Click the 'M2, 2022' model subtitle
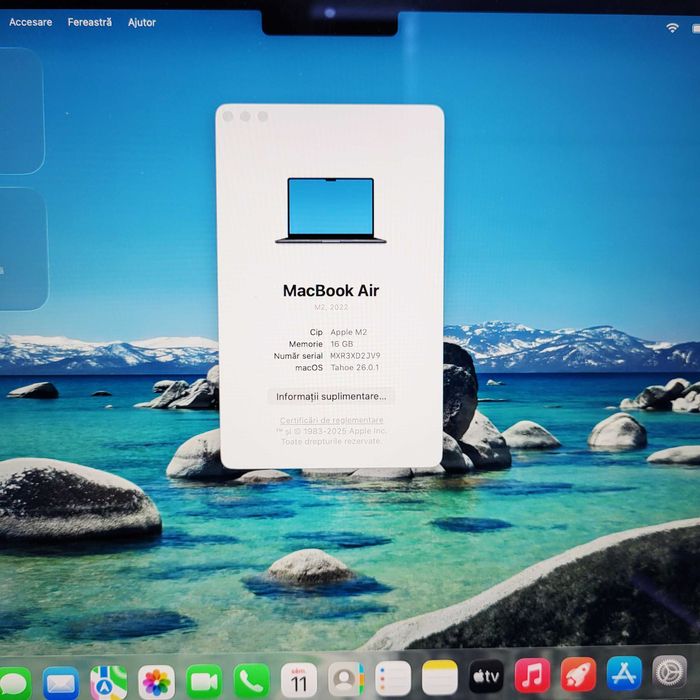Image resolution: width=700 pixels, height=700 pixels. point(331,307)
